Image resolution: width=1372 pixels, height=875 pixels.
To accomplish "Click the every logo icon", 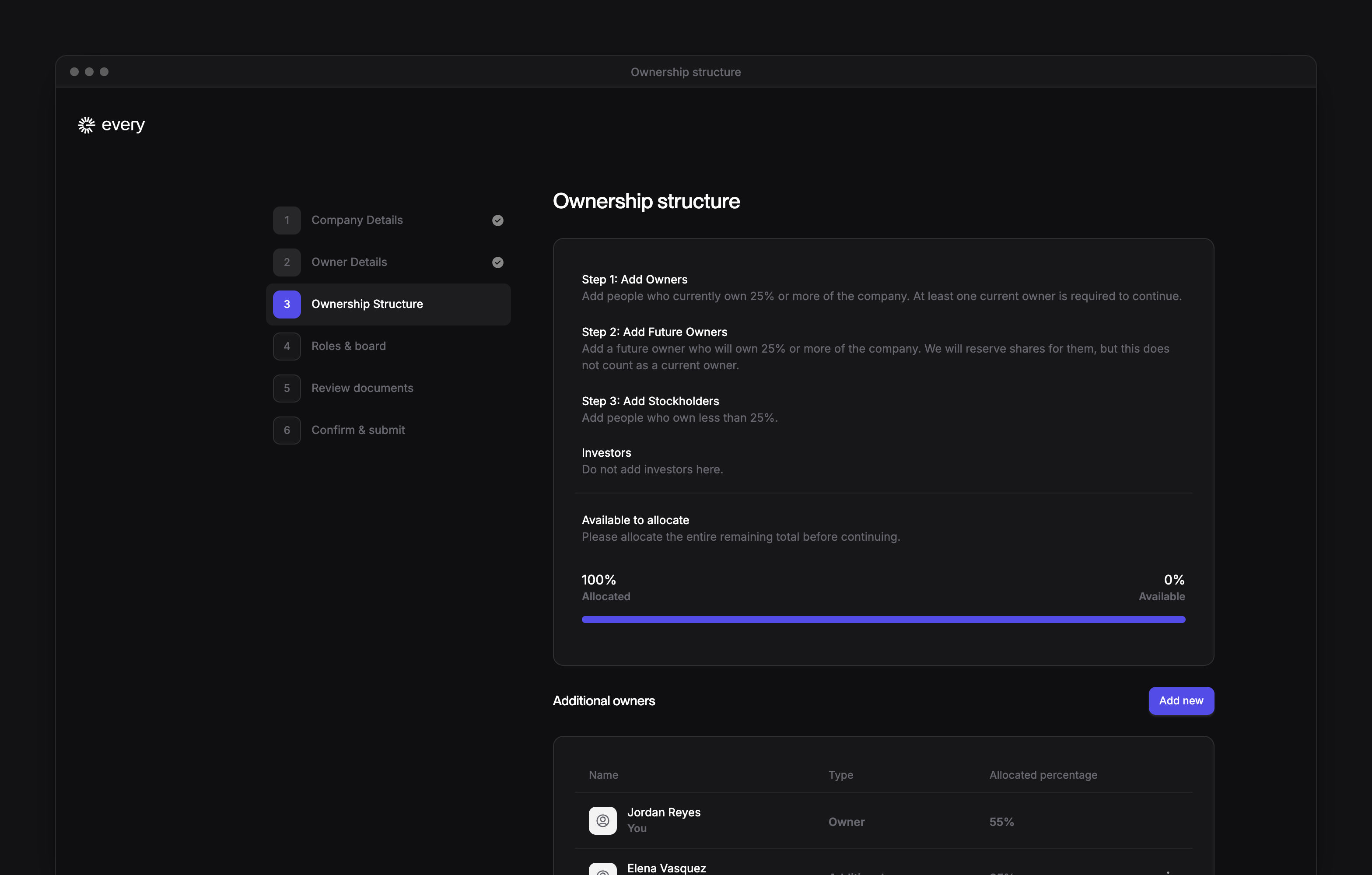I will click(x=86, y=125).
